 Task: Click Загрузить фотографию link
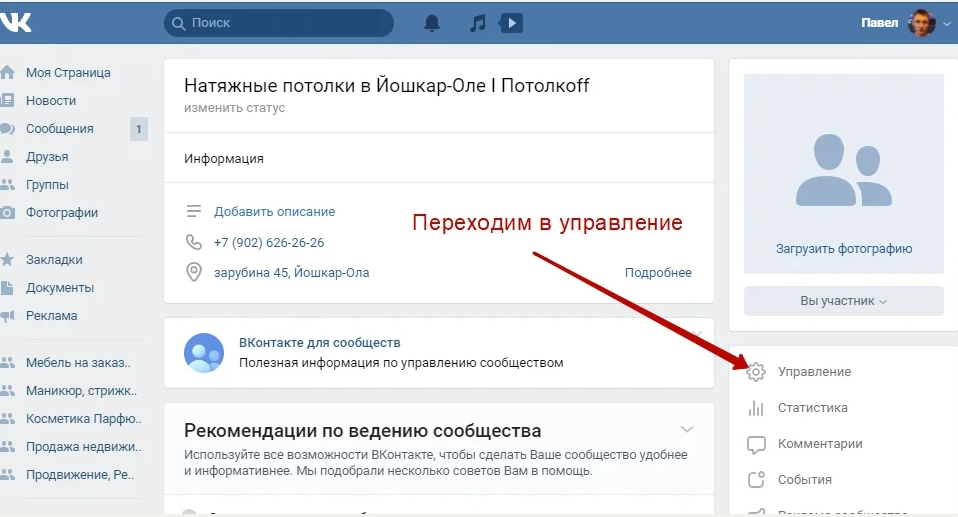click(x=844, y=249)
